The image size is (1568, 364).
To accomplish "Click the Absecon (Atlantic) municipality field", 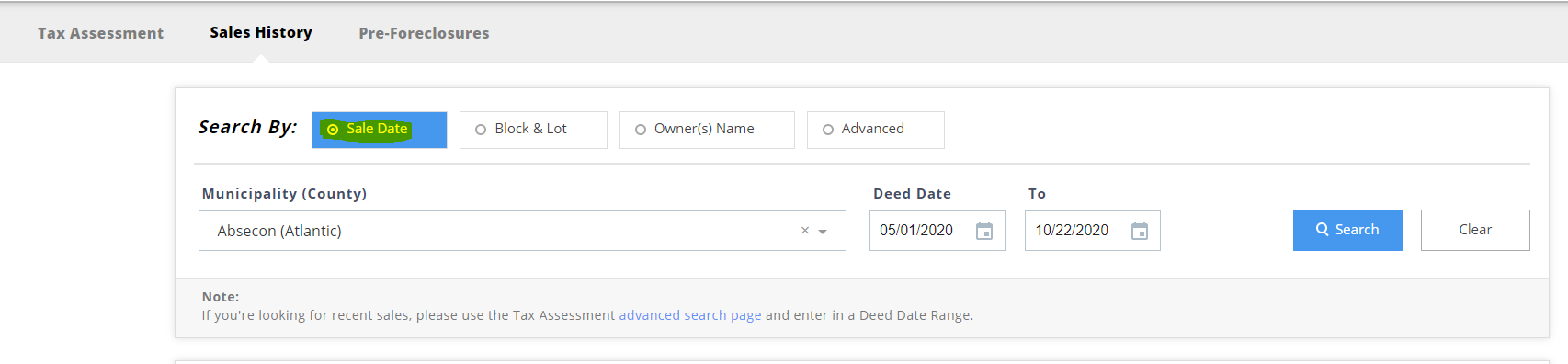I will tap(522, 231).
